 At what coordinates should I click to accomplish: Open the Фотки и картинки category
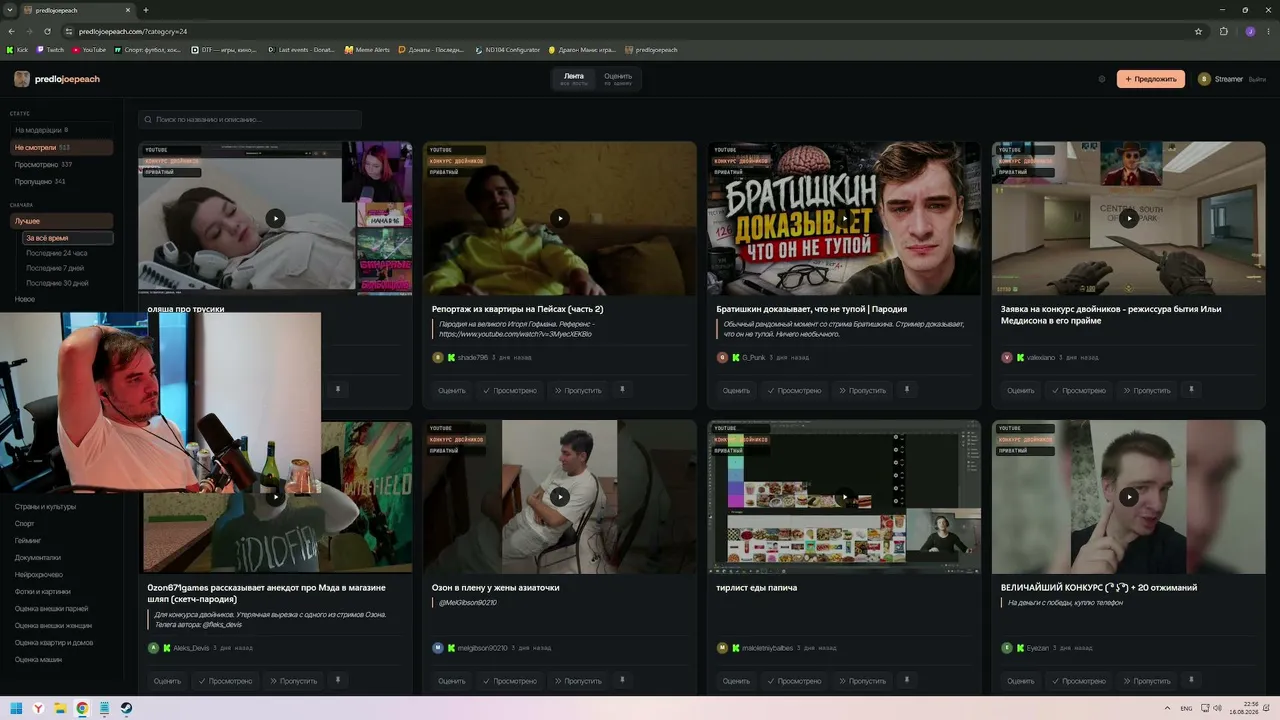[x=43, y=591]
